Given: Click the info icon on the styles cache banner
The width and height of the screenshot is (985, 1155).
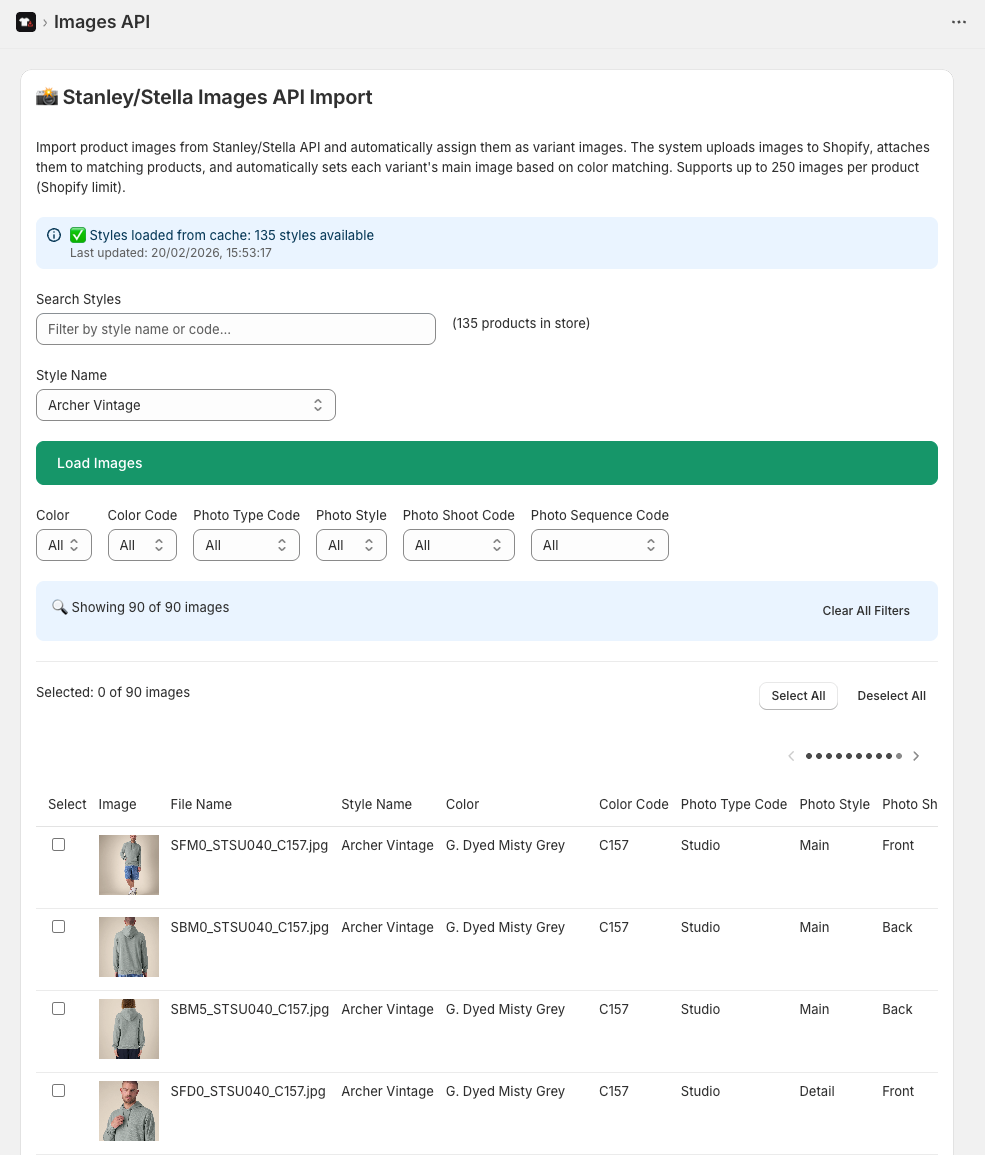Looking at the screenshot, I should 54,234.
